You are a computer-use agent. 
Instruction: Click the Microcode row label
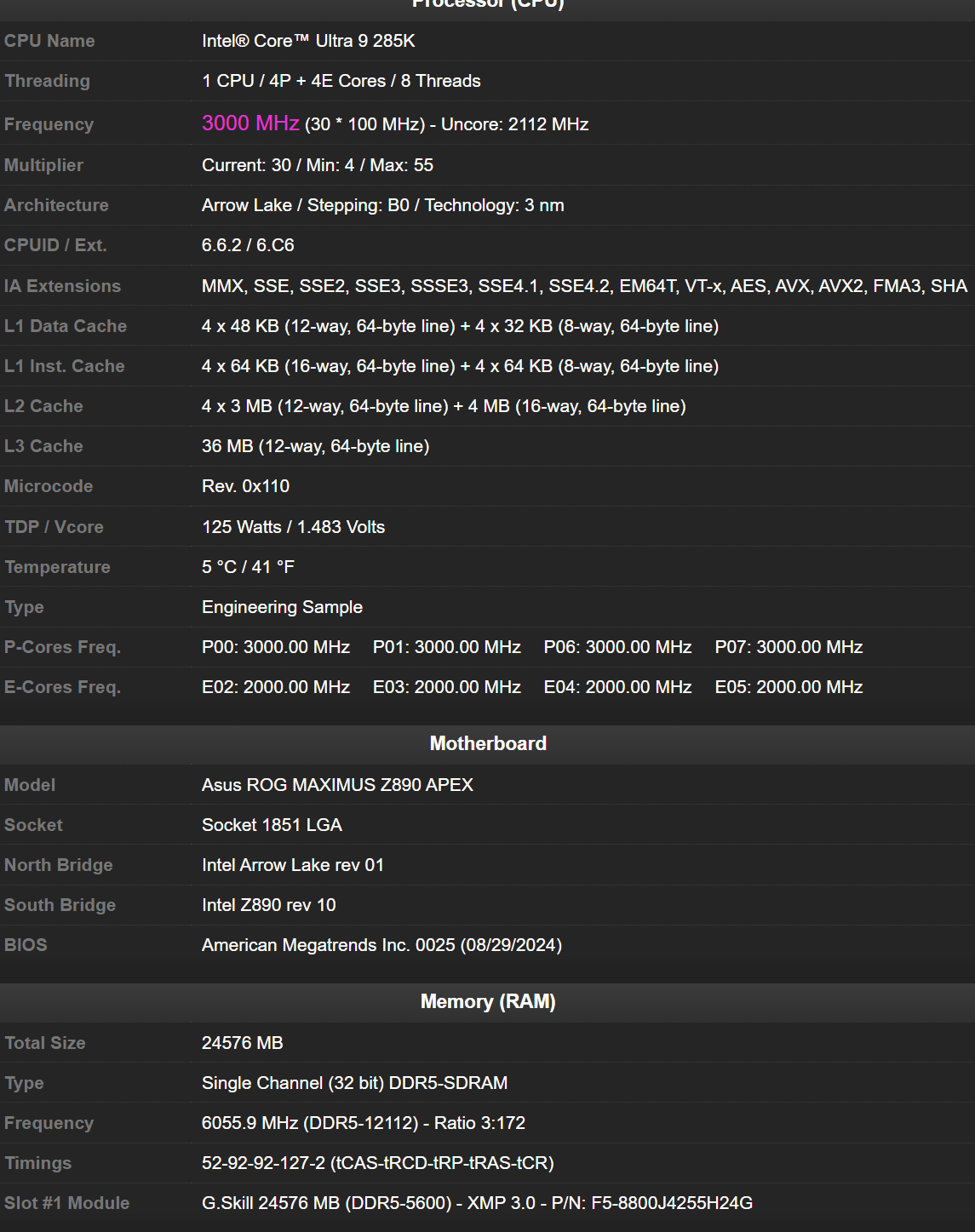point(49,486)
